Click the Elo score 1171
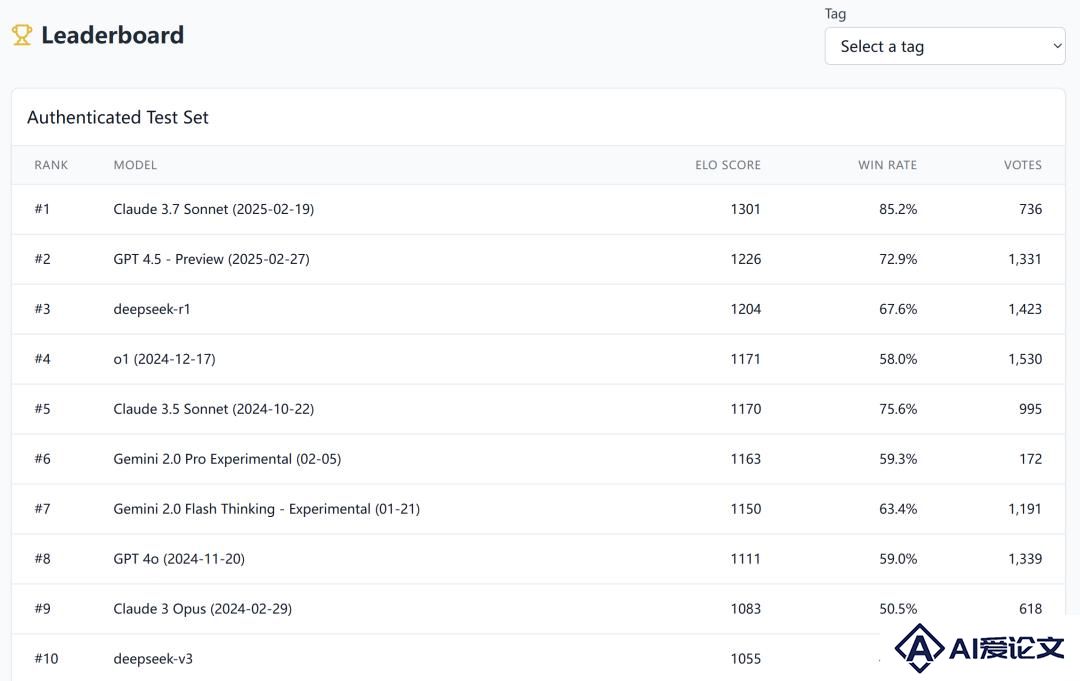This screenshot has height=681, width=1080. pyautogui.click(x=745, y=359)
